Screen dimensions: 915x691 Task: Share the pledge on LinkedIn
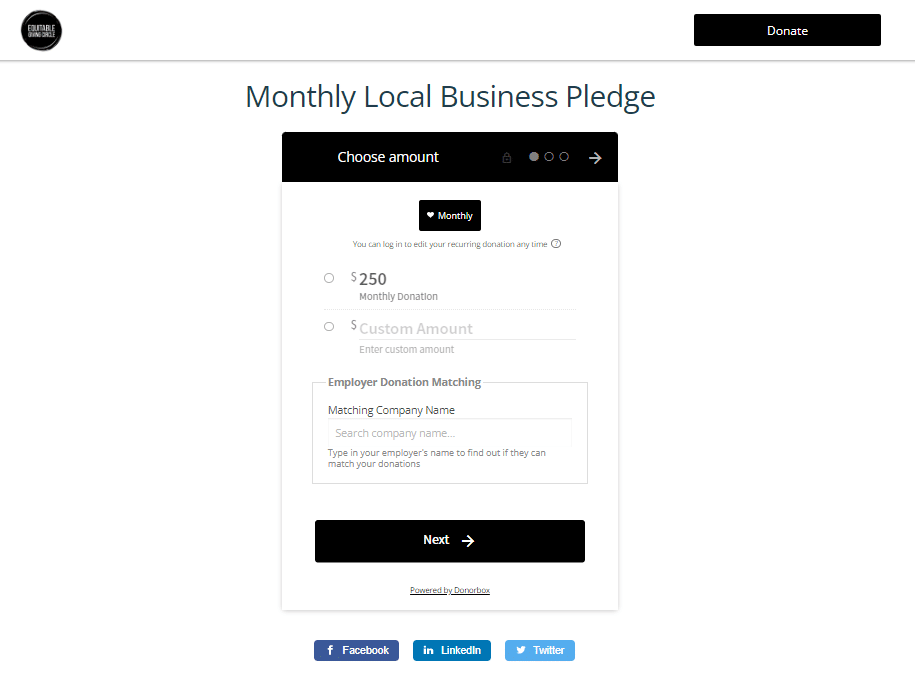coord(452,650)
